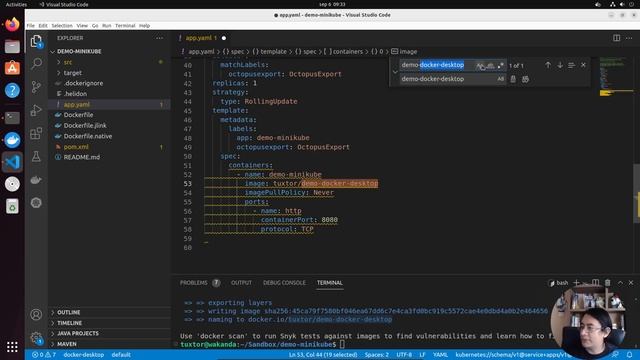This screenshot has width=640, height=360.
Task: Split the terminal panel
Action: [596, 282]
